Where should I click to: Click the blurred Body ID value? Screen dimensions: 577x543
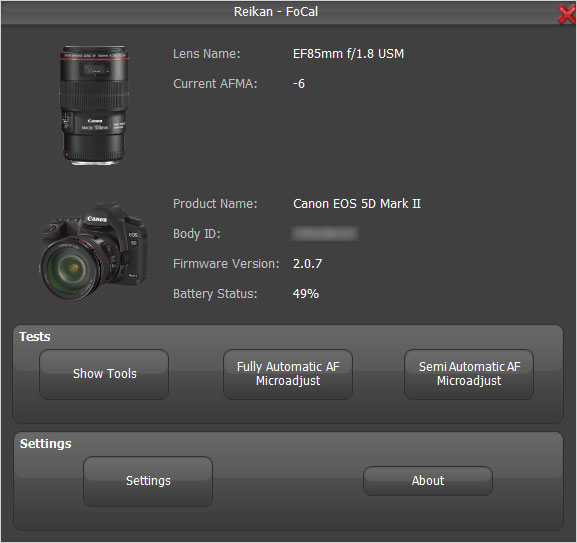coord(325,234)
